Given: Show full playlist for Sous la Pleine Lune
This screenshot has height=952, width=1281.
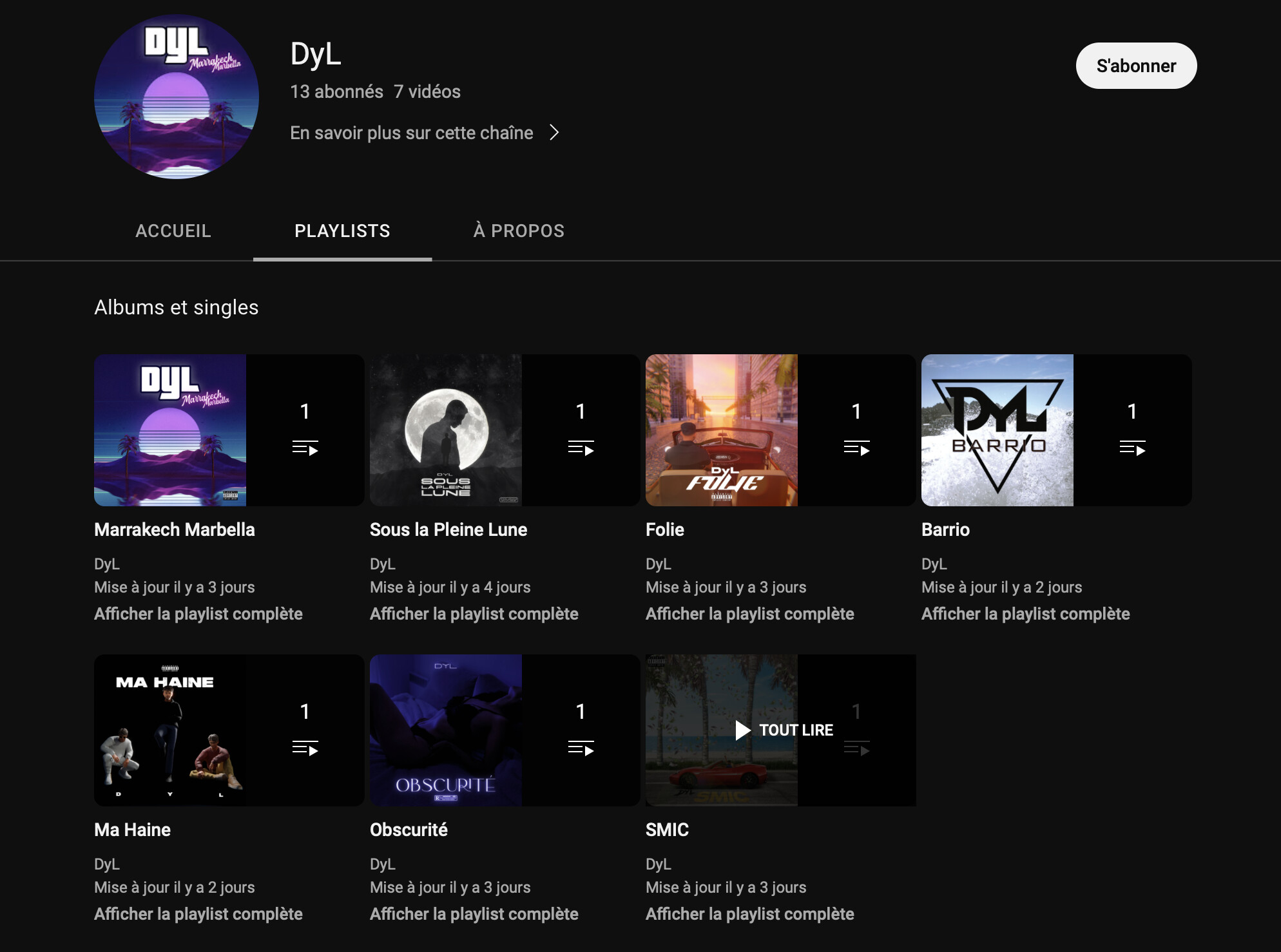Looking at the screenshot, I should coord(474,614).
